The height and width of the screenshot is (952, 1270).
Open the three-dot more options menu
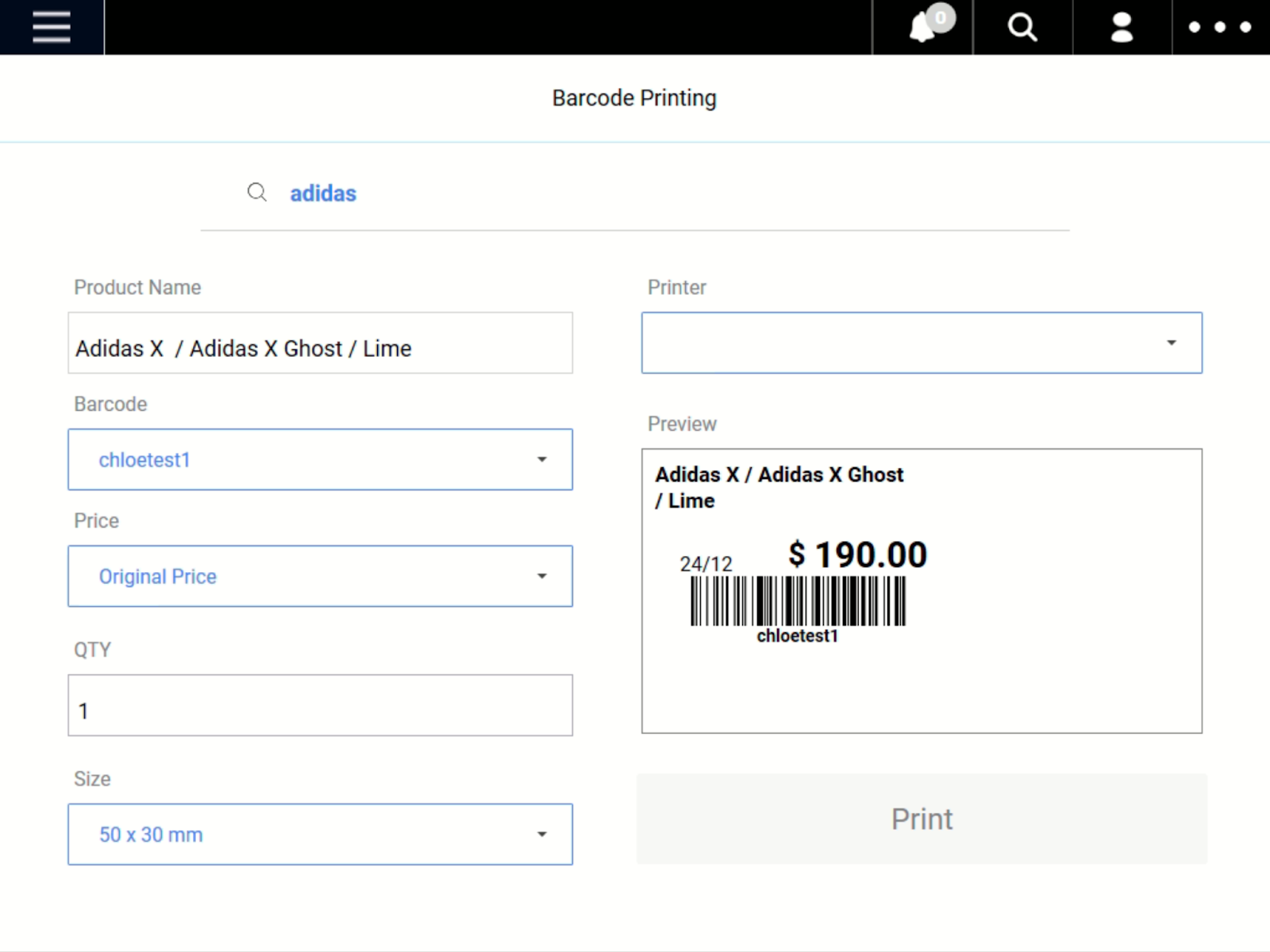tap(1220, 27)
